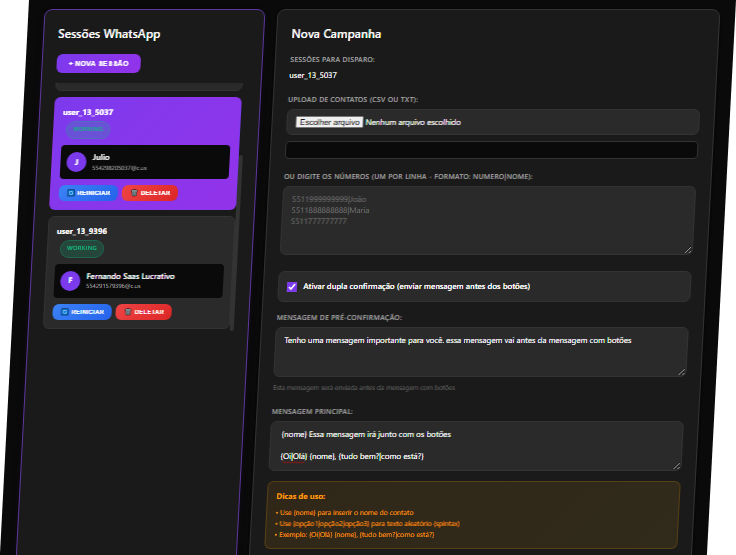Click the restart icon on user_13_9396 session
736x555 pixels.
click(63, 312)
